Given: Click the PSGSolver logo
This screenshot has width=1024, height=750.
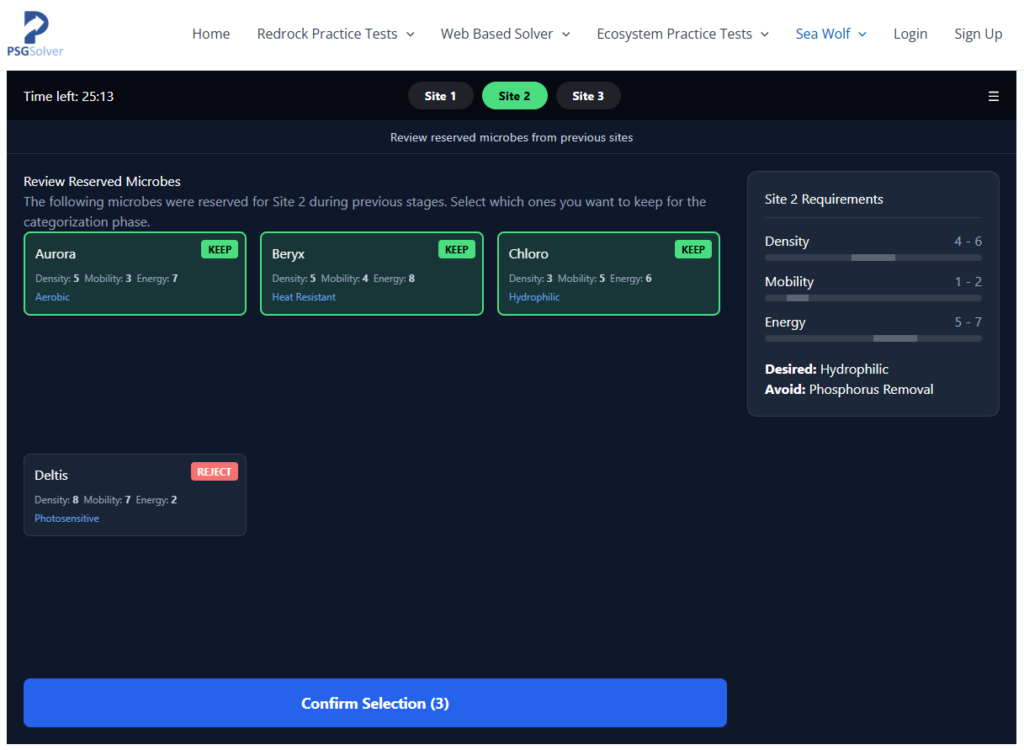Looking at the screenshot, I should [x=35, y=34].
